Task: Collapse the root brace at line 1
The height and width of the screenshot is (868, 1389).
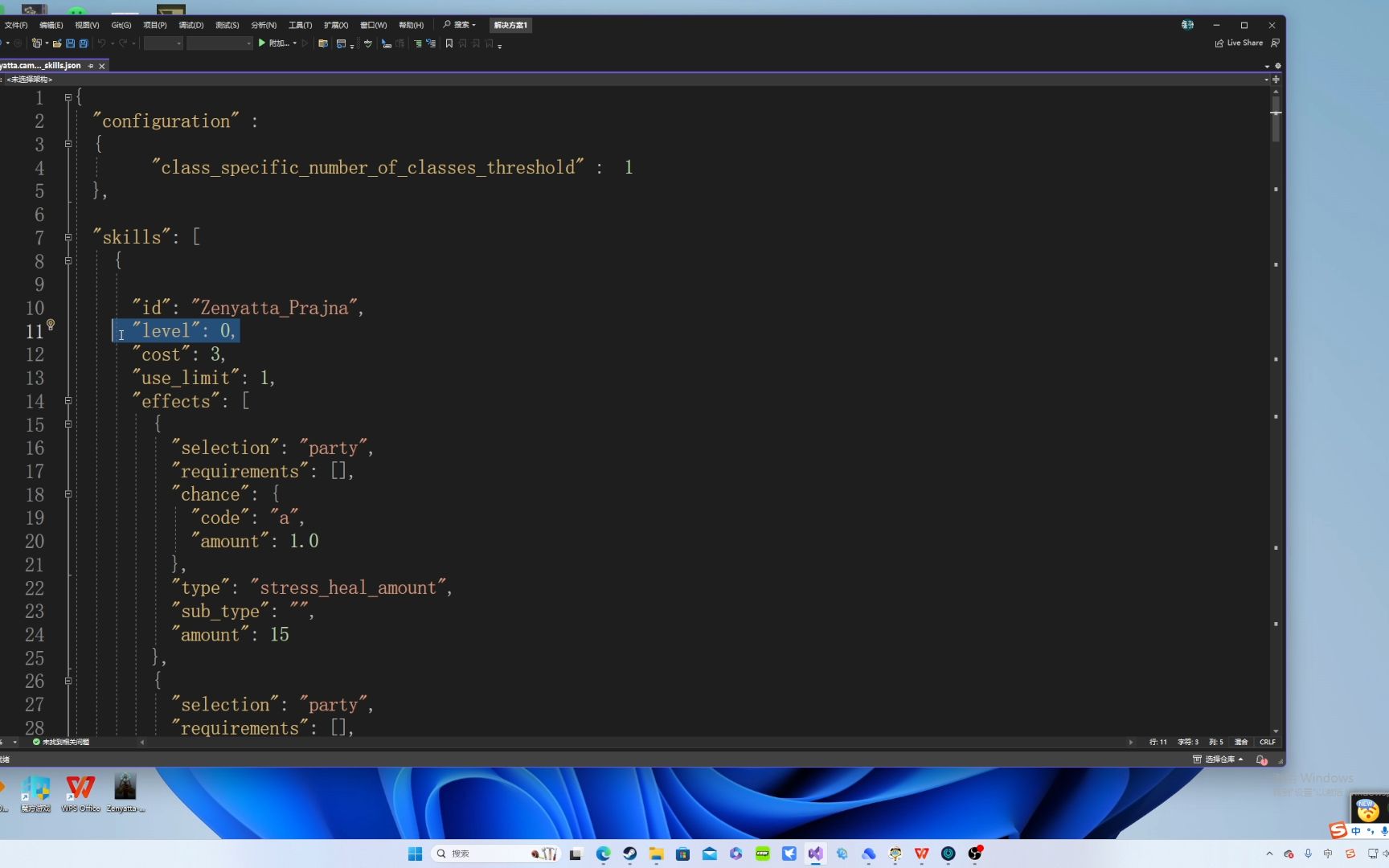Action: tap(68, 97)
